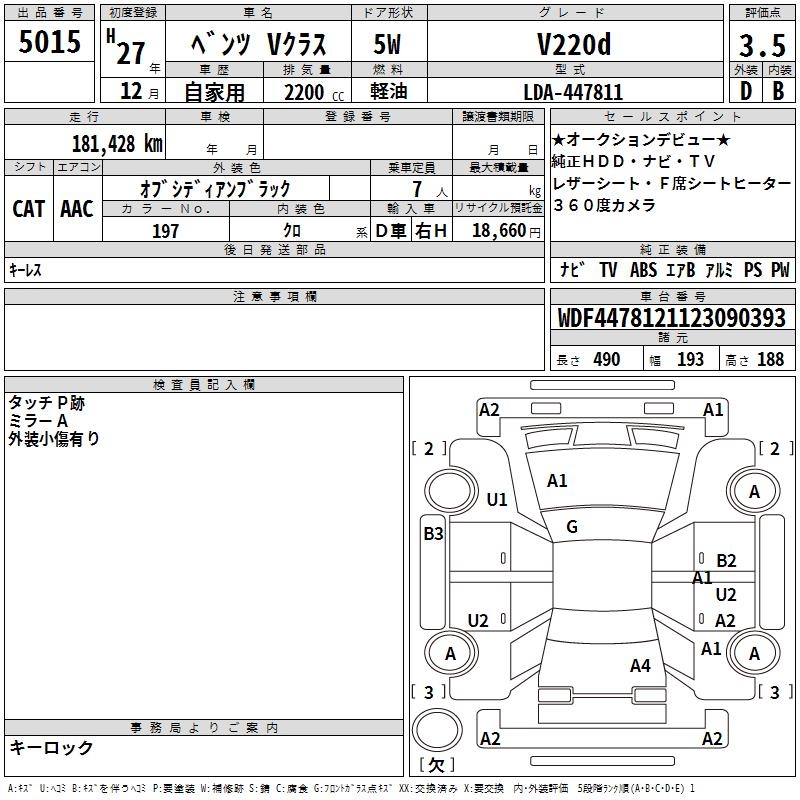
Task: Click the lot number 5015
Action: [x=50, y=43]
